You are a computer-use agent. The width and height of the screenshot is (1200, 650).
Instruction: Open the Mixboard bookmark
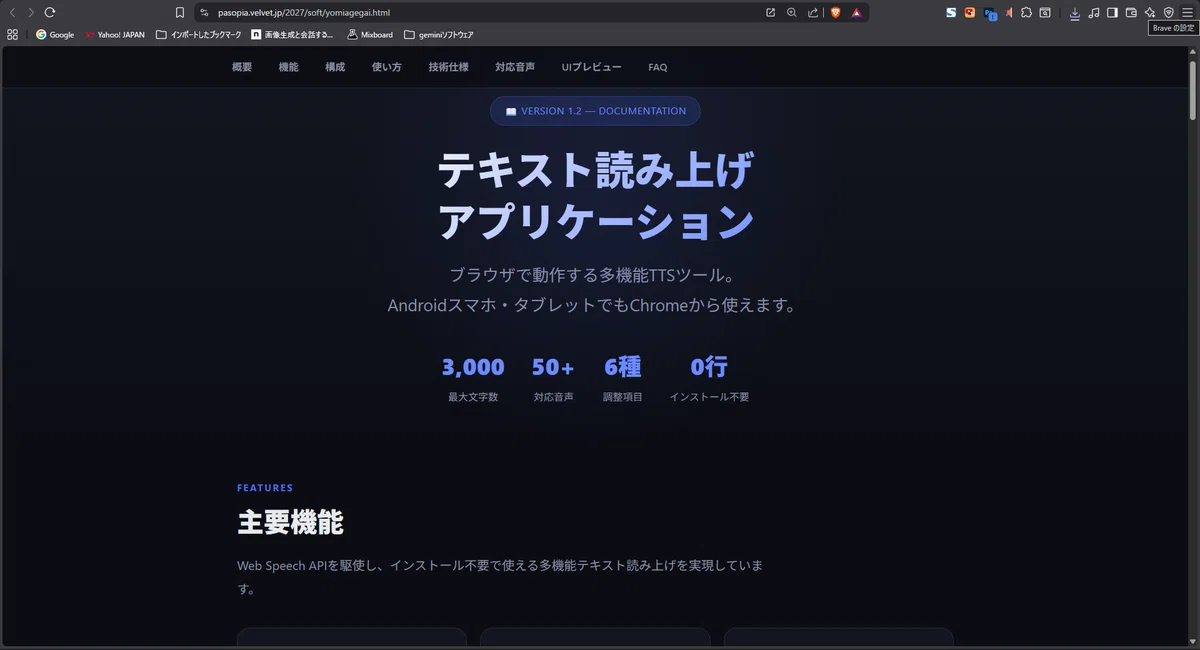[370, 34]
